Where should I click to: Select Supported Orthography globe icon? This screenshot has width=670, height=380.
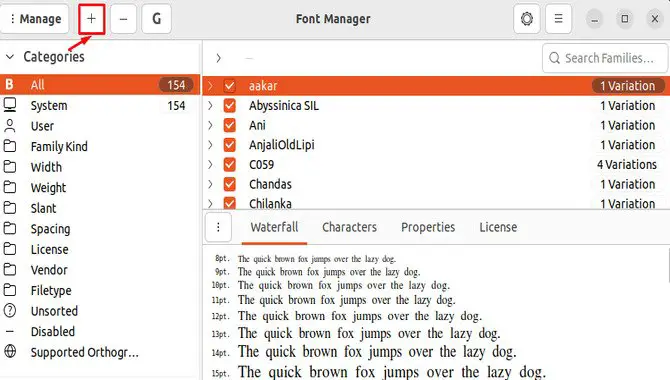coord(10,351)
